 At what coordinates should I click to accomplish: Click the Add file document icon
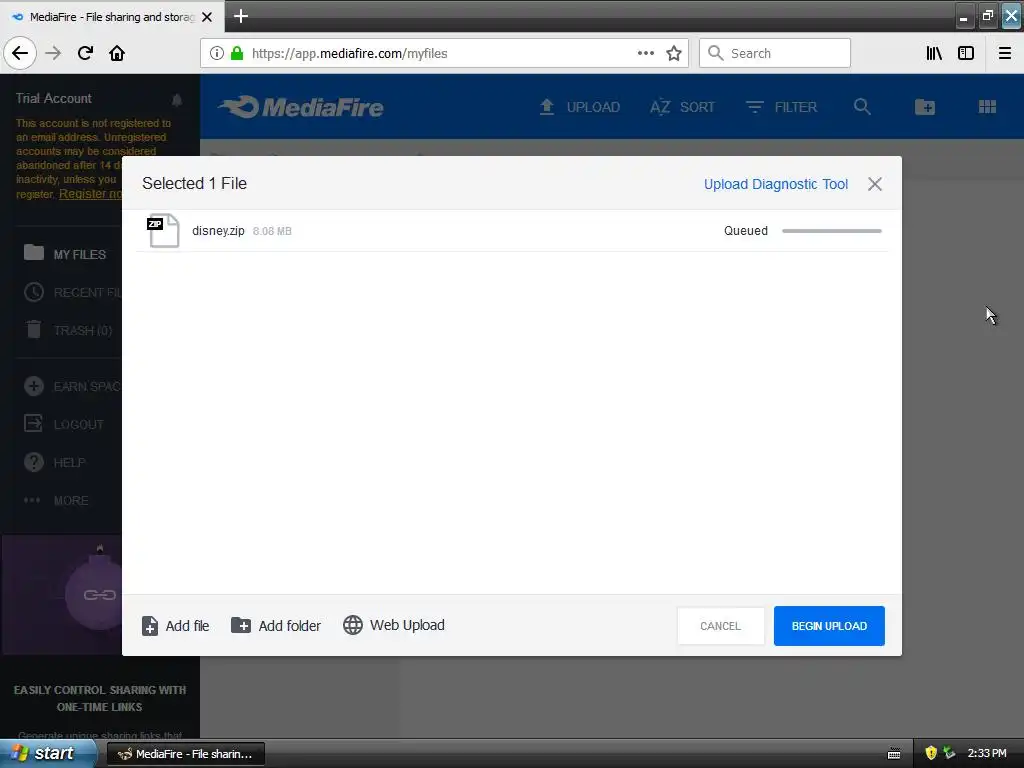150,626
